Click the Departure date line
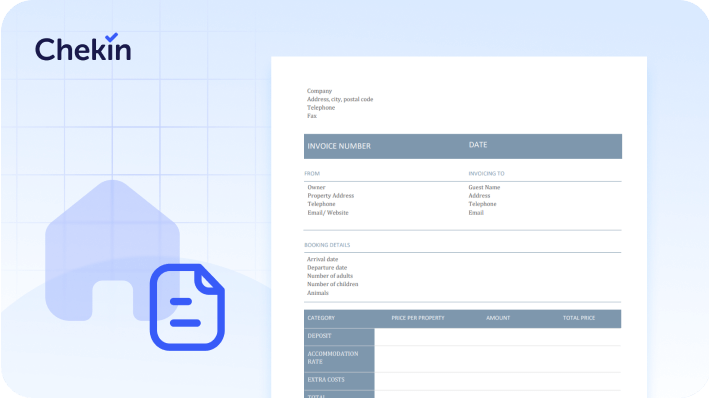Screen dimensions: 711x398 pyautogui.click(x=327, y=267)
